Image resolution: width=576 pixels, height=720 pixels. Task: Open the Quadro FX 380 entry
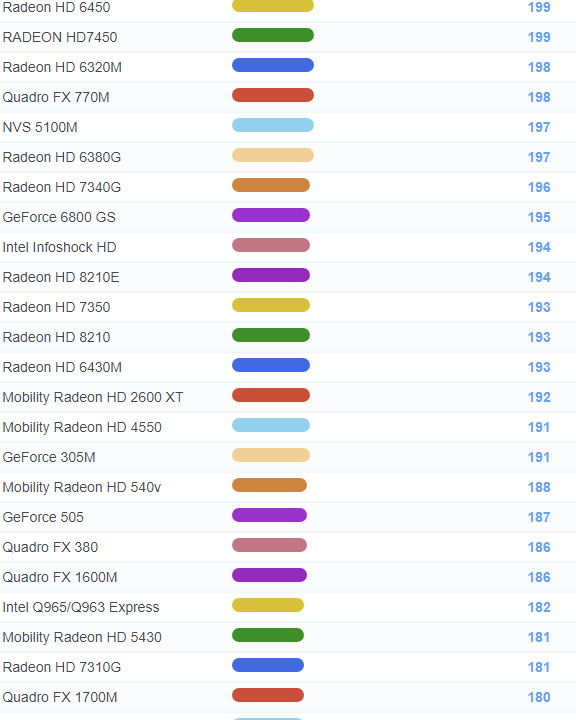coord(50,547)
